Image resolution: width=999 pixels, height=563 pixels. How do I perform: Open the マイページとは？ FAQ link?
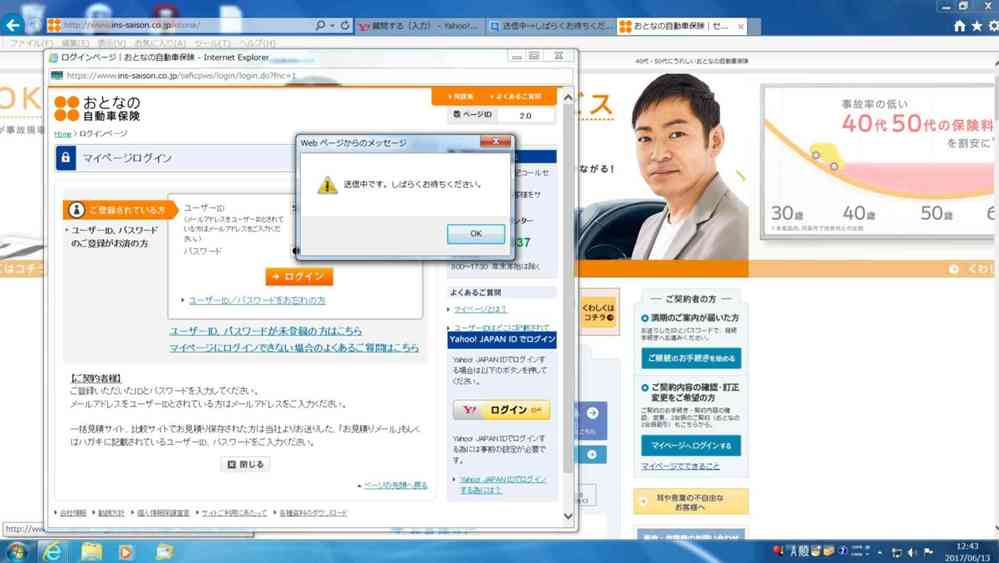point(480,309)
